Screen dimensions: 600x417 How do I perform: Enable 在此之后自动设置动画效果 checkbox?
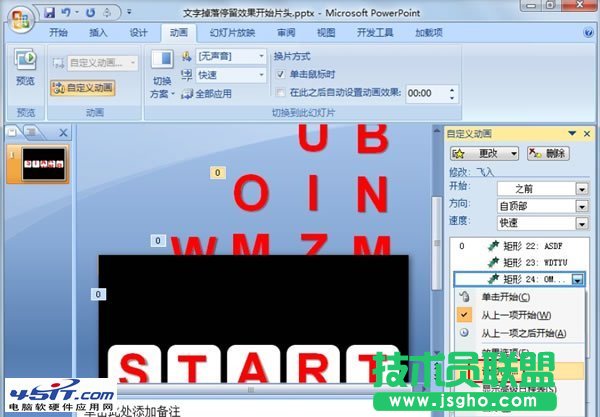280,93
